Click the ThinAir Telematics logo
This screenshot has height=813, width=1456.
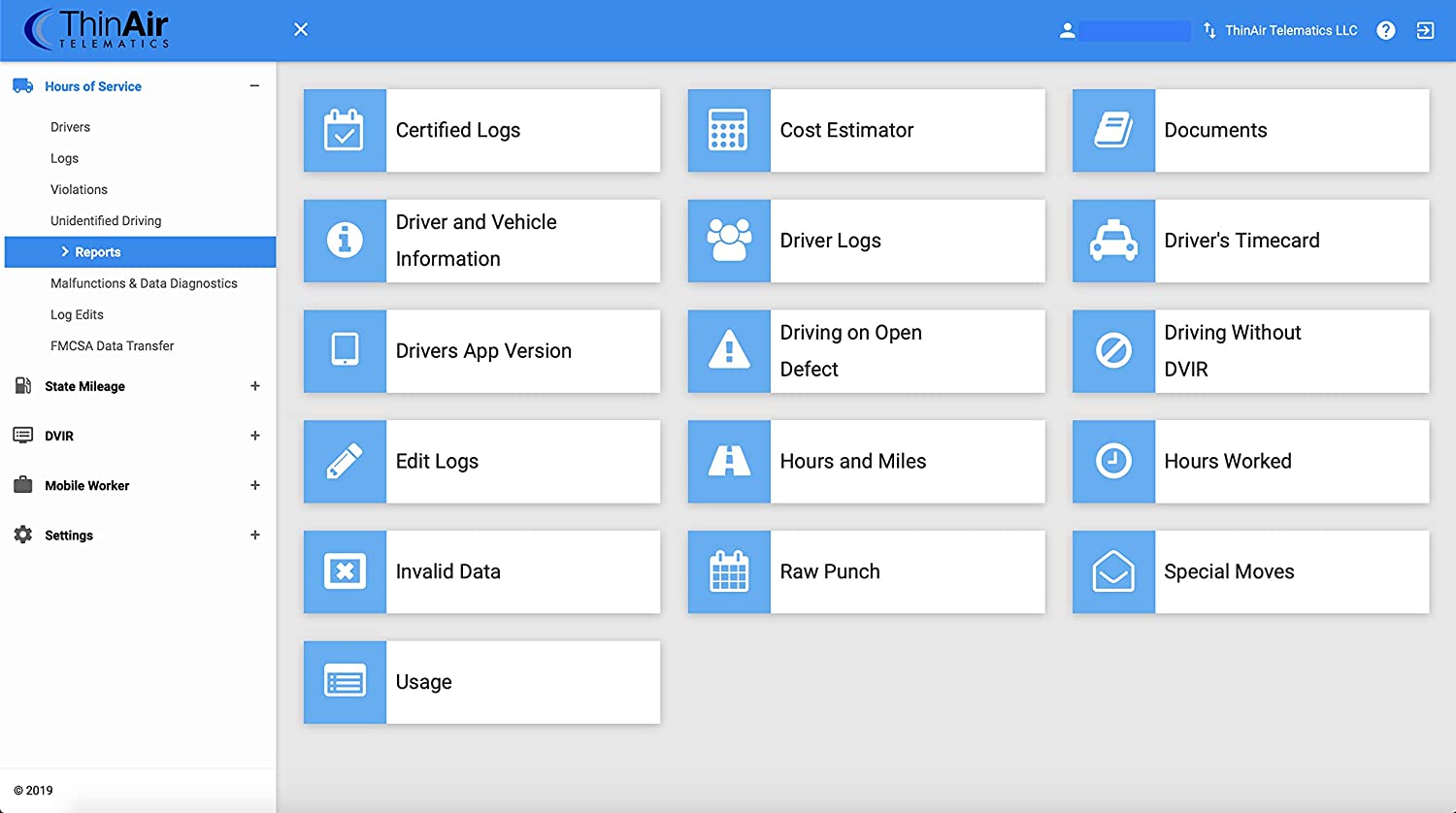click(96, 29)
